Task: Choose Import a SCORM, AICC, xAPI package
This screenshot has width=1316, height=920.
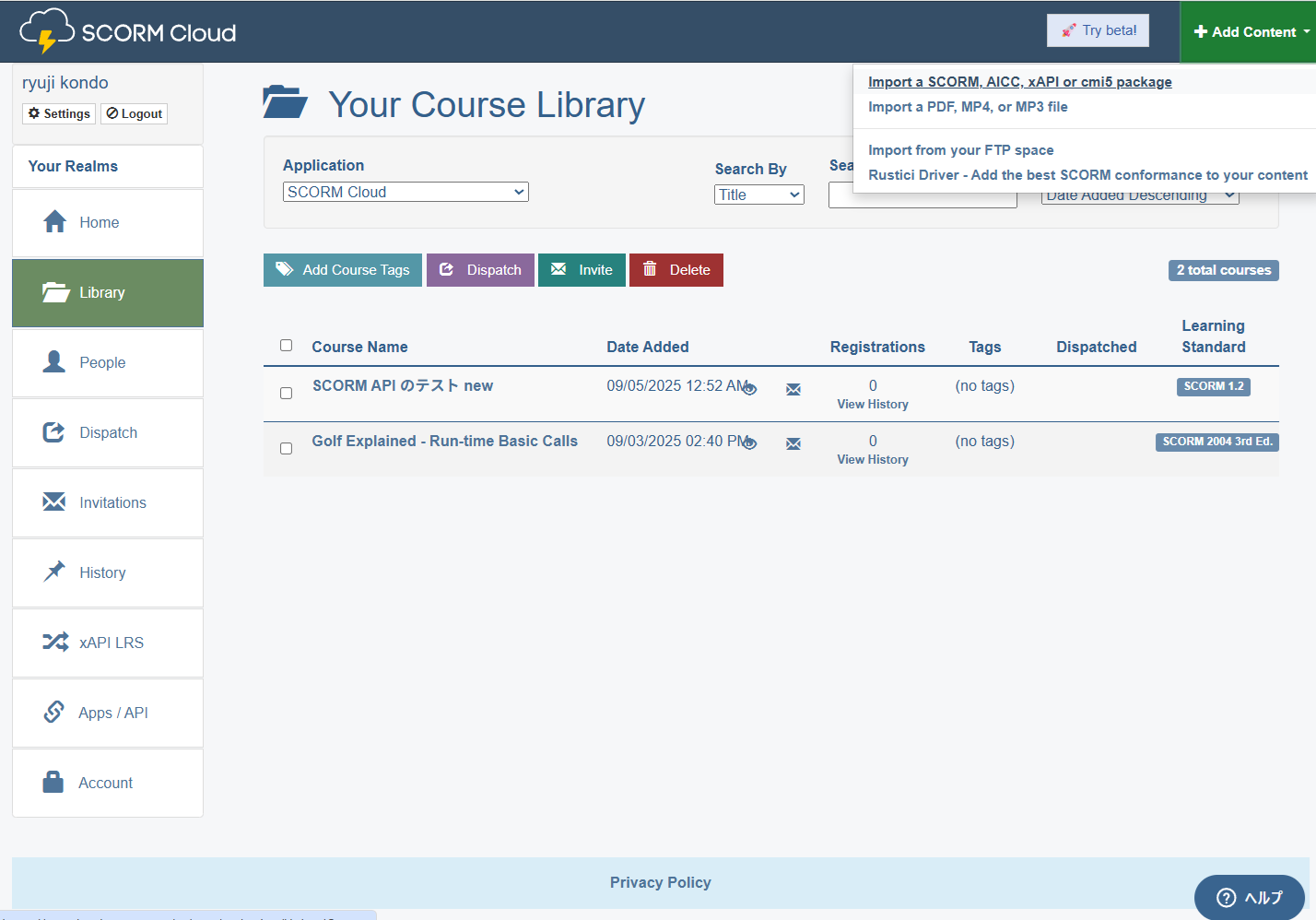Action: click(1019, 82)
